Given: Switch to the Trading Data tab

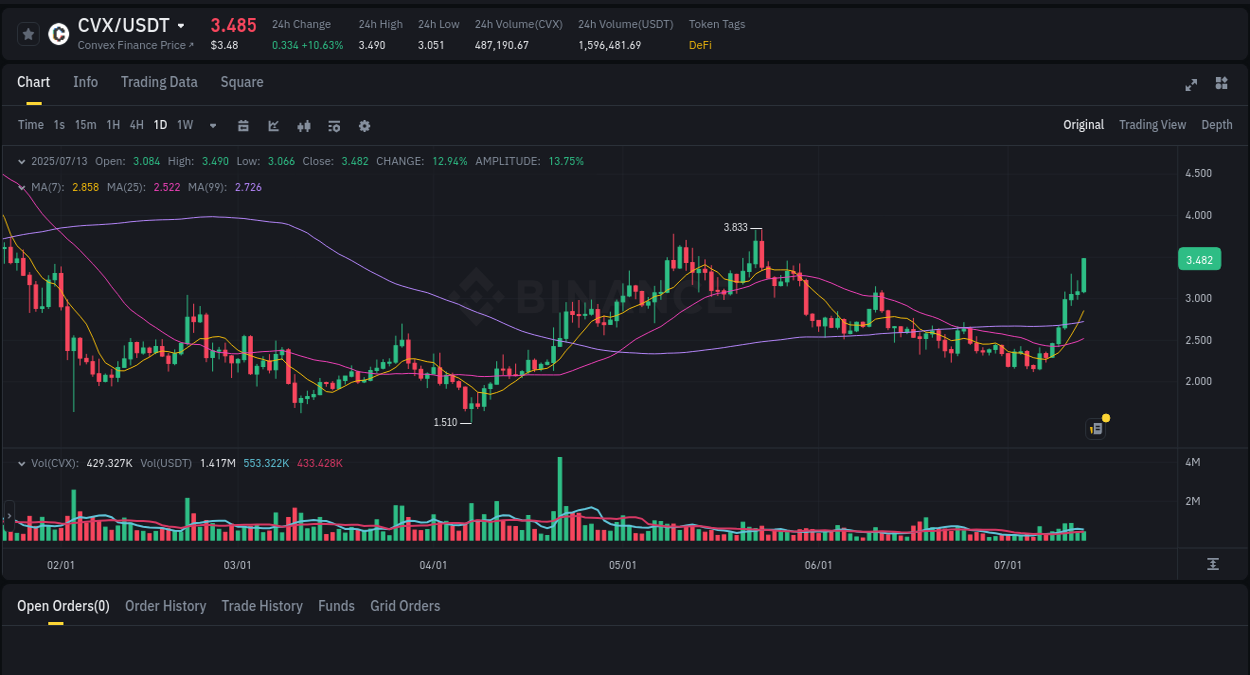Looking at the screenshot, I should point(159,82).
